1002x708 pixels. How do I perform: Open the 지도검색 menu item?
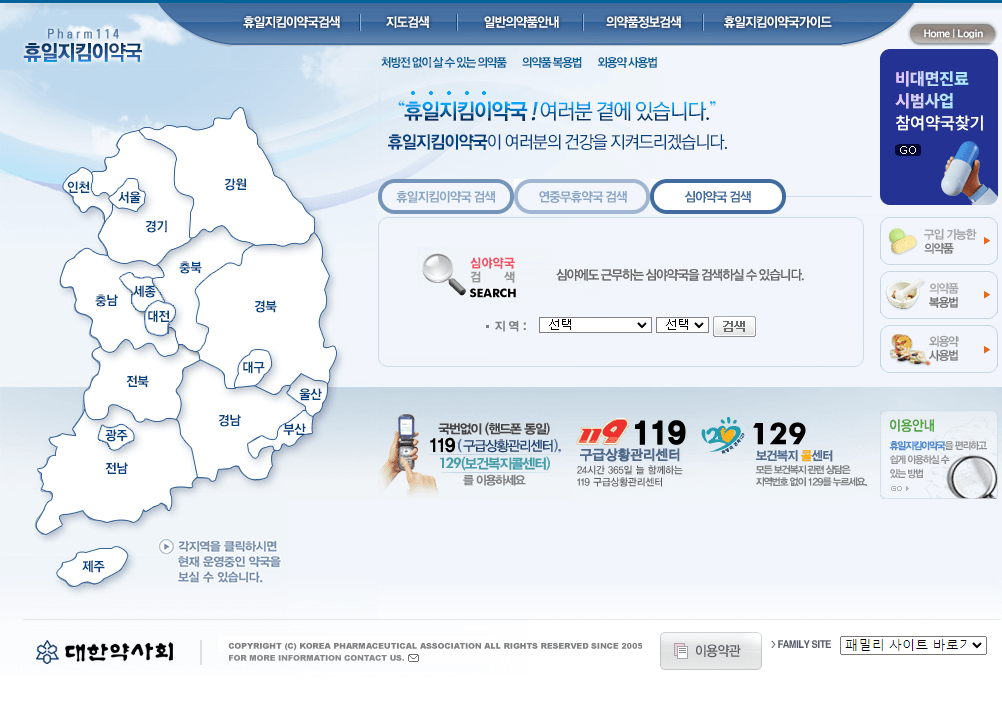410,21
